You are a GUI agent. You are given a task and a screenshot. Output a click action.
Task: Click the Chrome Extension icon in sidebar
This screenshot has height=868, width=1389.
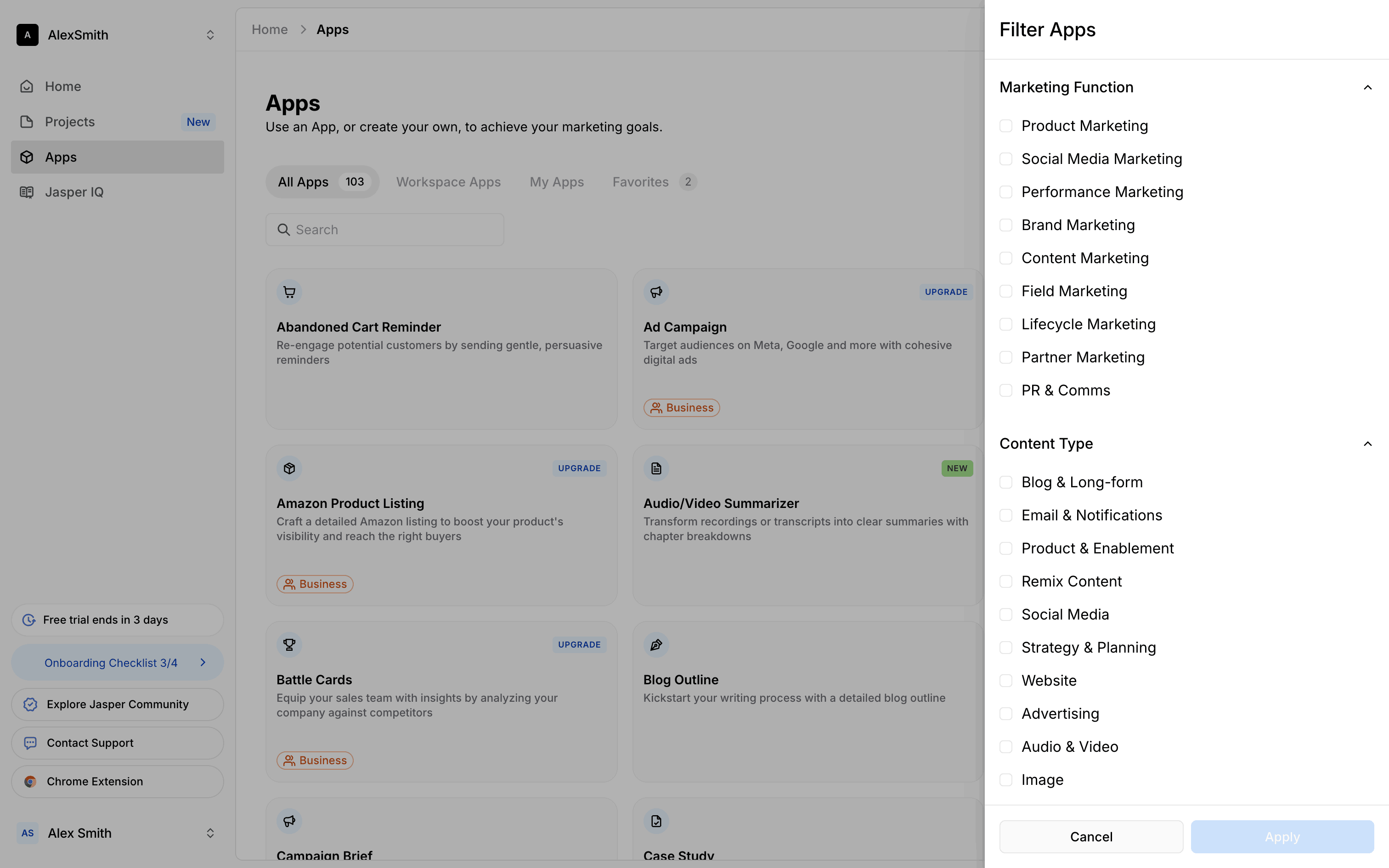tap(30, 781)
